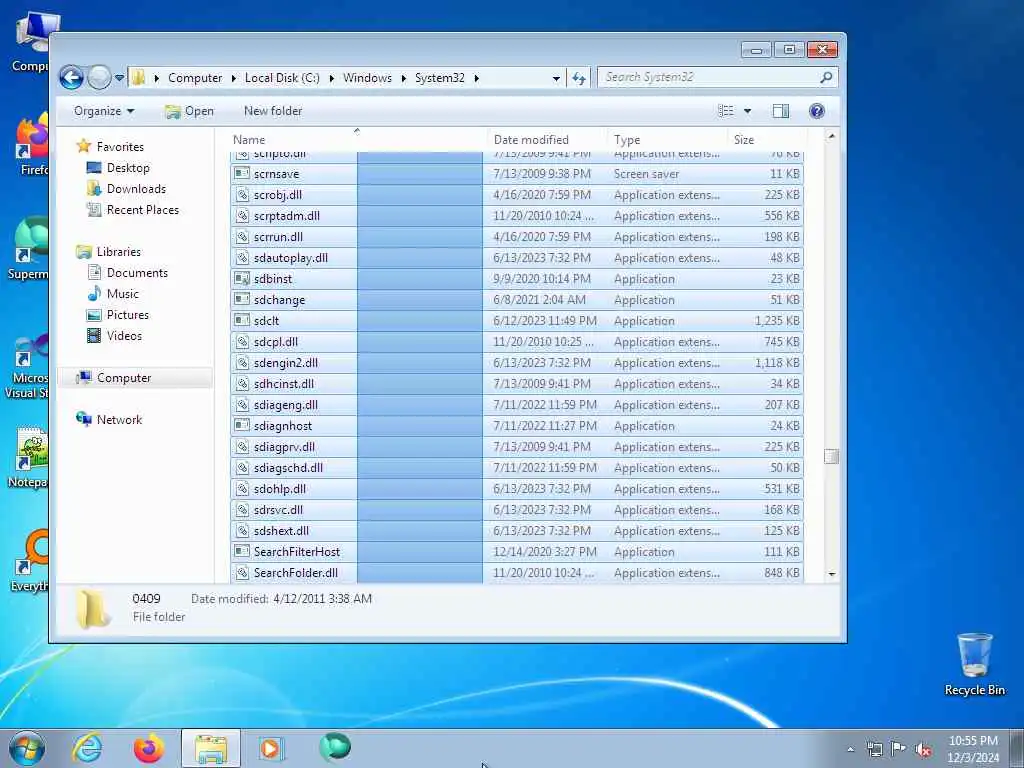Open Videos library
1024x768 pixels.
tap(124, 336)
